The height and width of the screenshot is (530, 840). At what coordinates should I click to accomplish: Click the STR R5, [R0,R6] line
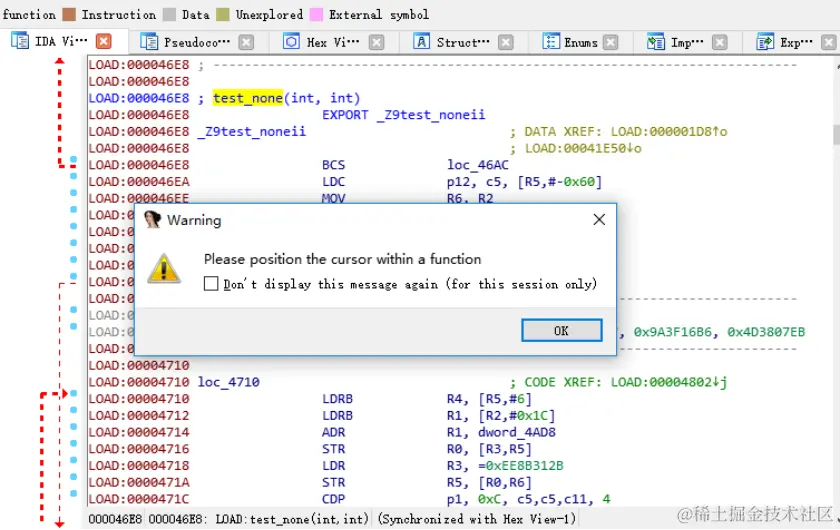point(426,482)
